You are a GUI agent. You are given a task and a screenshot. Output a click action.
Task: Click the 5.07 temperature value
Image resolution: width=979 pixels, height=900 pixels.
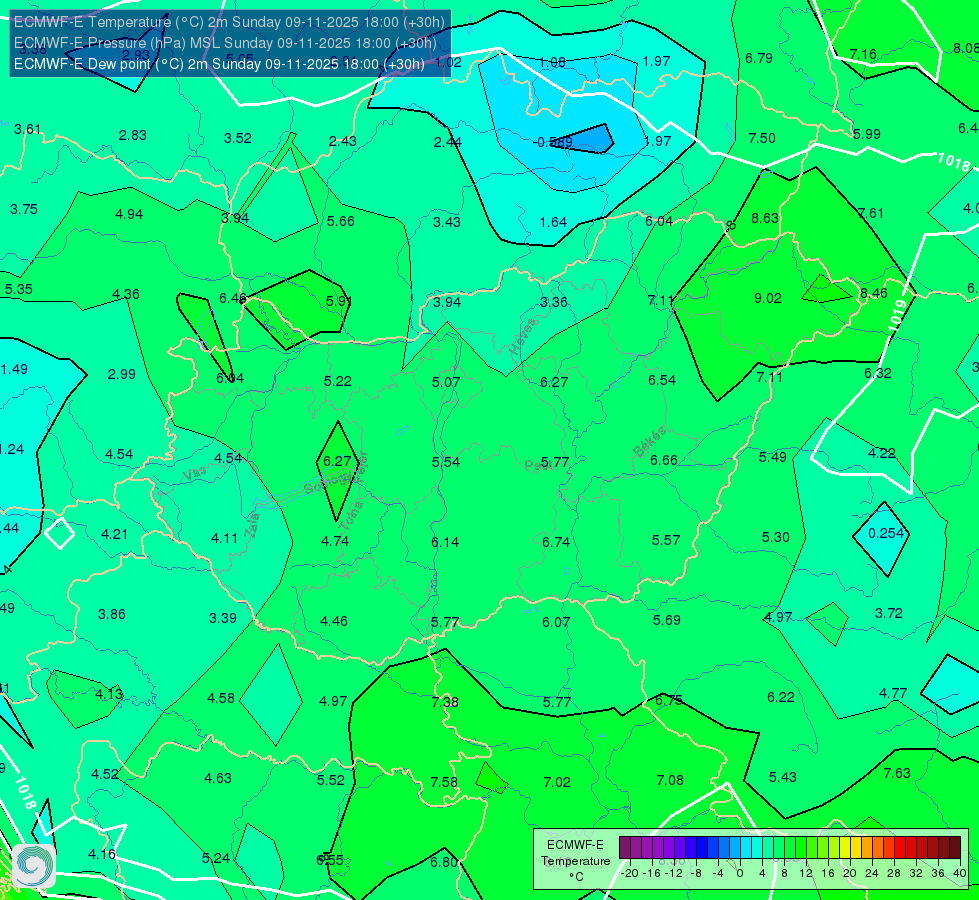(x=446, y=382)
